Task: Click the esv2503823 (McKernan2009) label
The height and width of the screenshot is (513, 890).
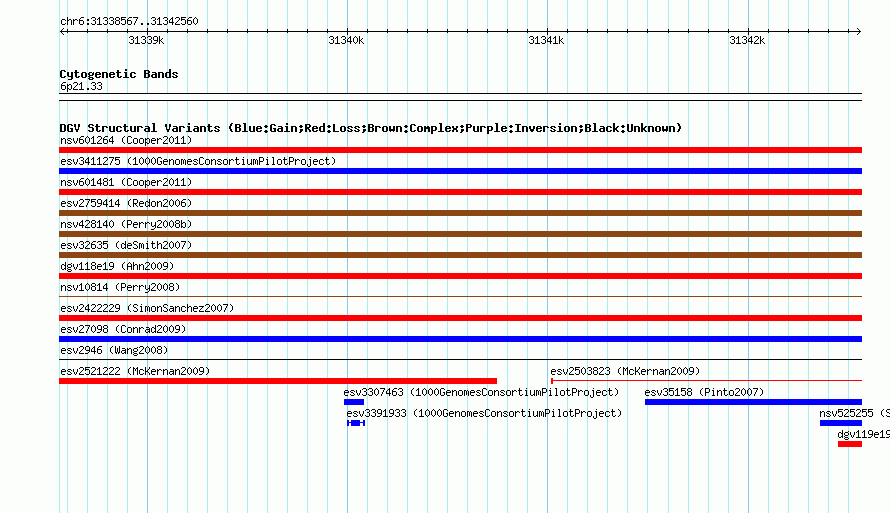Action: [625, 371]
